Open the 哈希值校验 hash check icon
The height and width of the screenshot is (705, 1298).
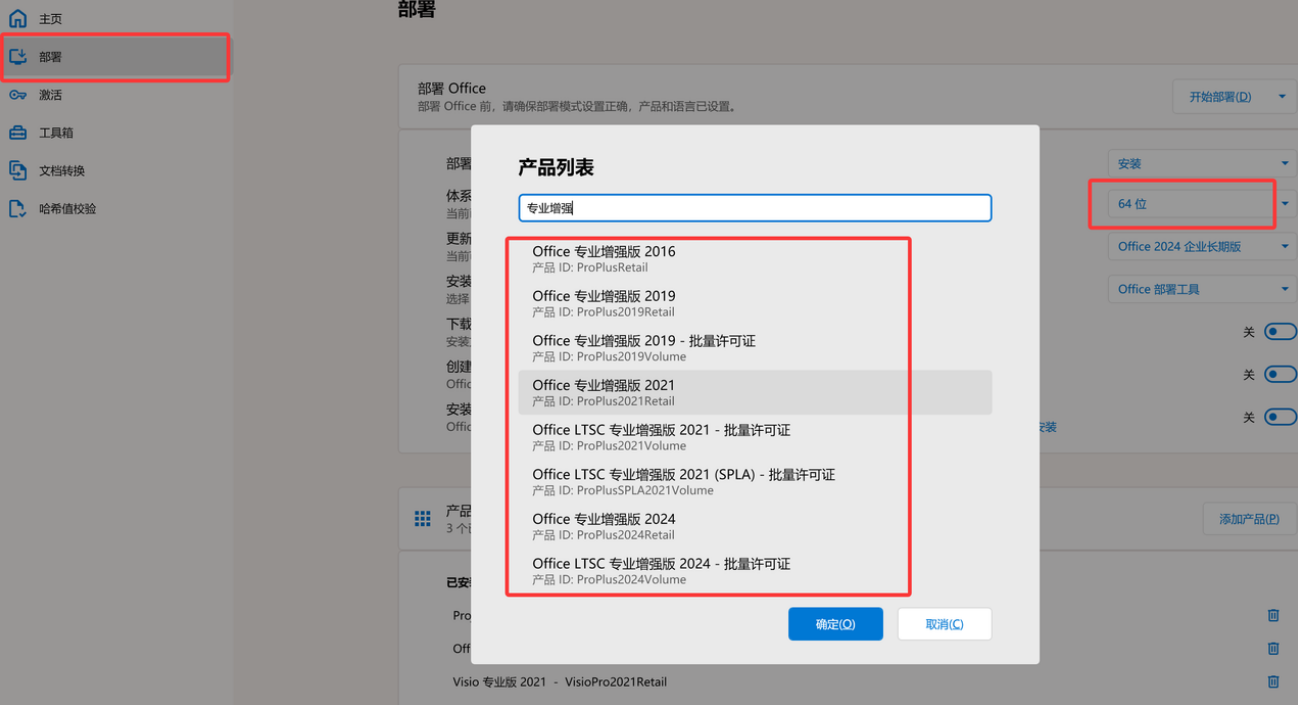18,209
